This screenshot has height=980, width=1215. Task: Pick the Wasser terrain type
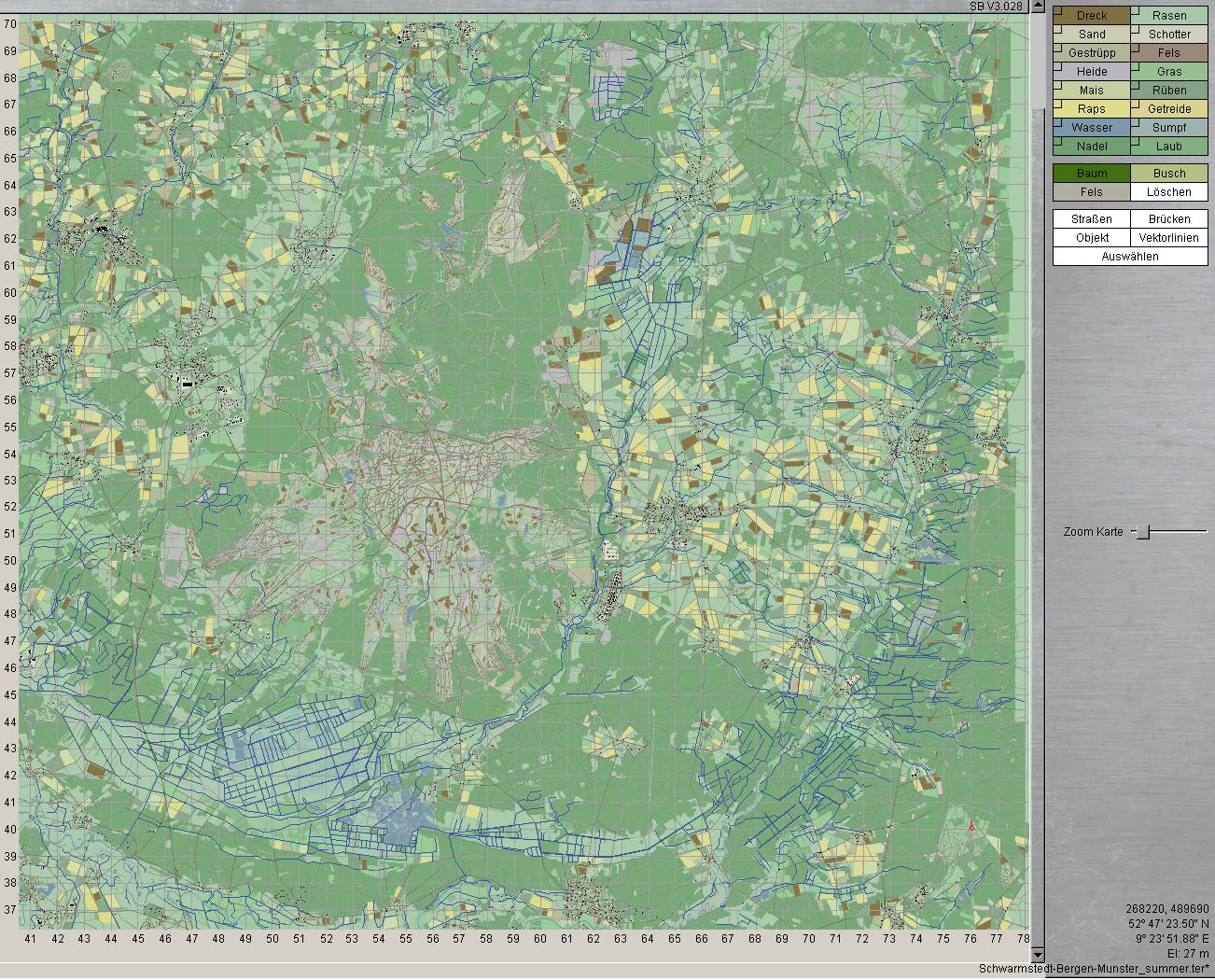pos(1092,128)
